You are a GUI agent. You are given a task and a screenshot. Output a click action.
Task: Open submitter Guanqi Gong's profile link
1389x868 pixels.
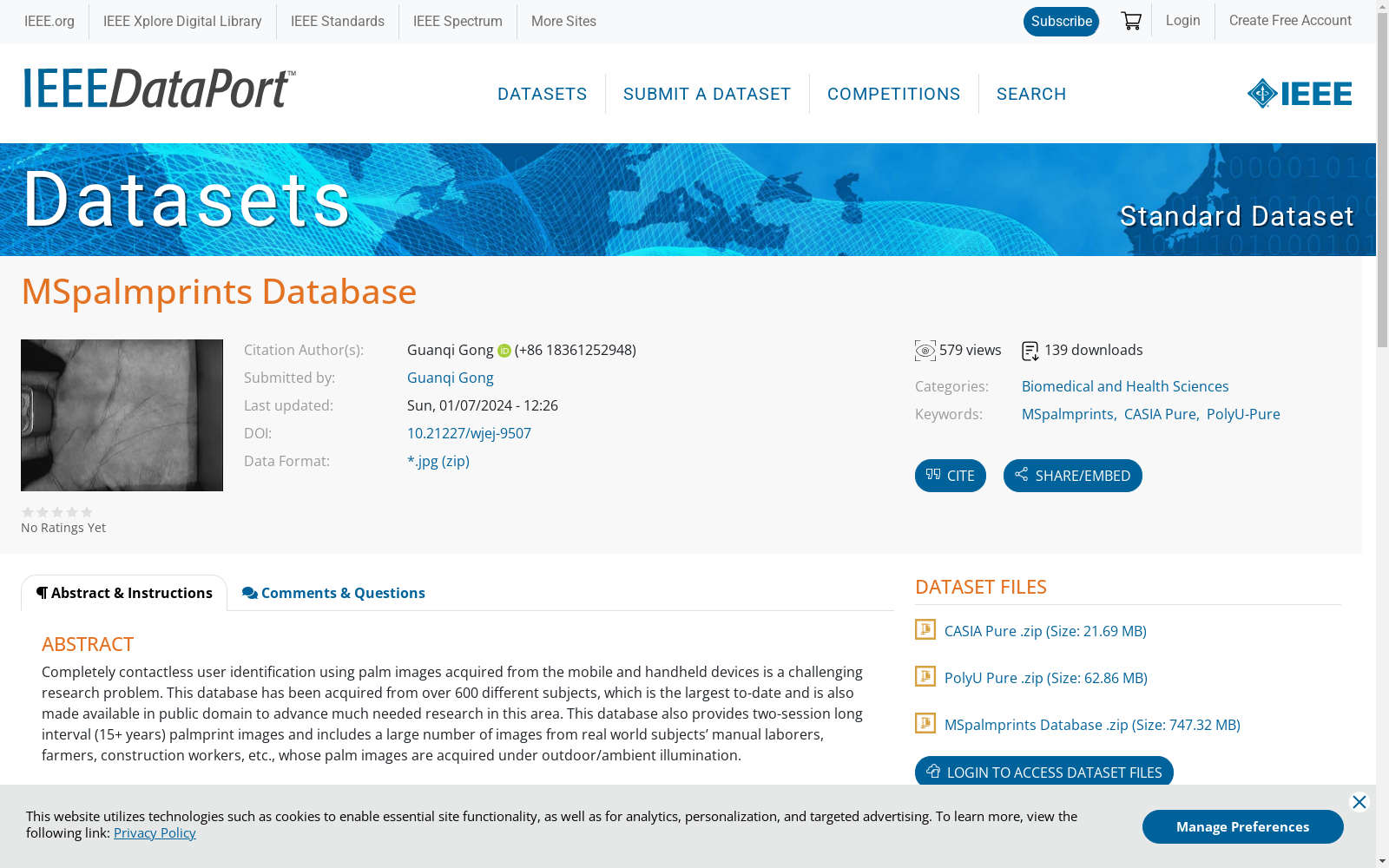pyautogui.click(x=451, y=378)
